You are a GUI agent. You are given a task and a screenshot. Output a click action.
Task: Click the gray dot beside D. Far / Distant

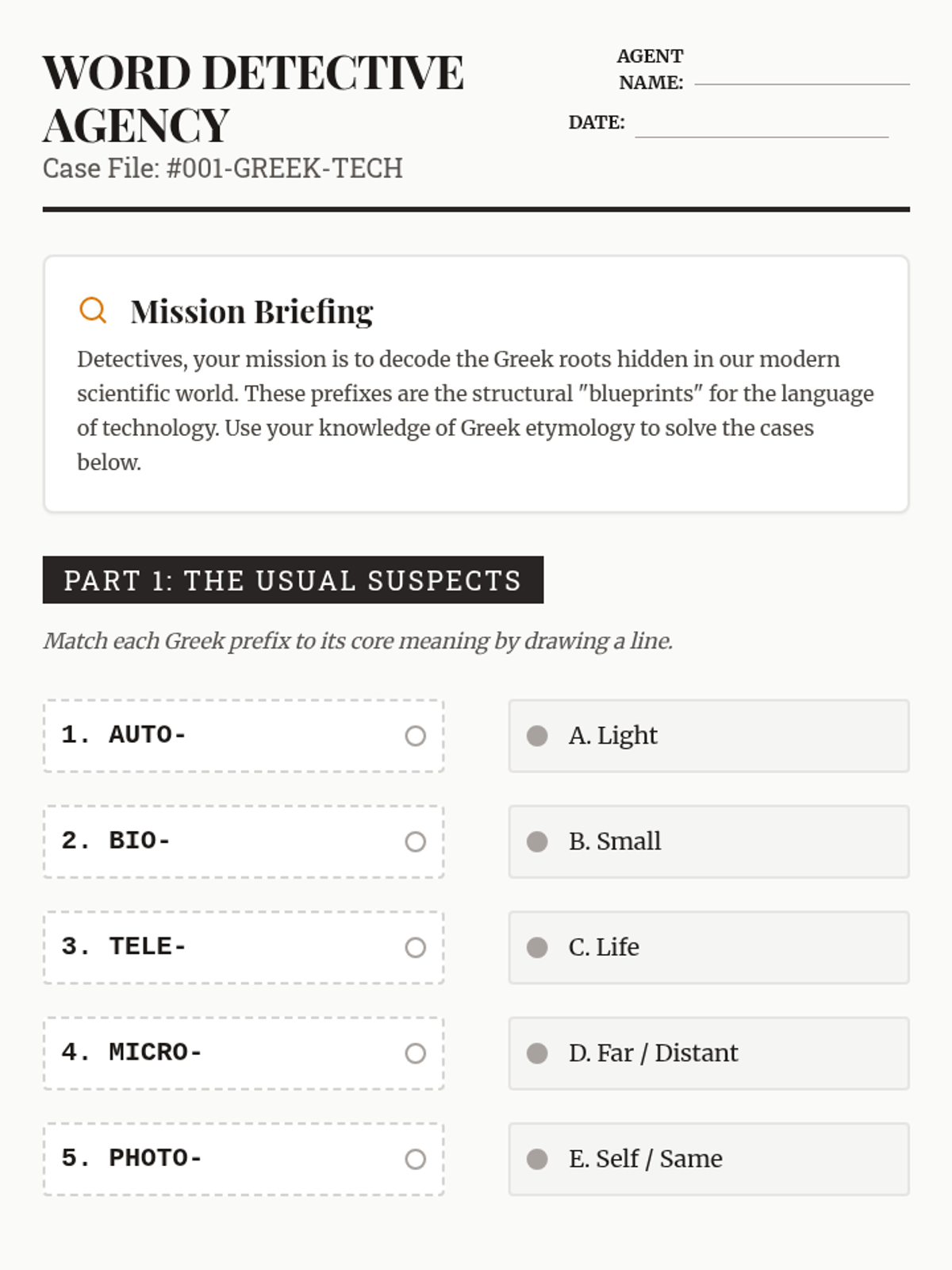(537, 1053)
